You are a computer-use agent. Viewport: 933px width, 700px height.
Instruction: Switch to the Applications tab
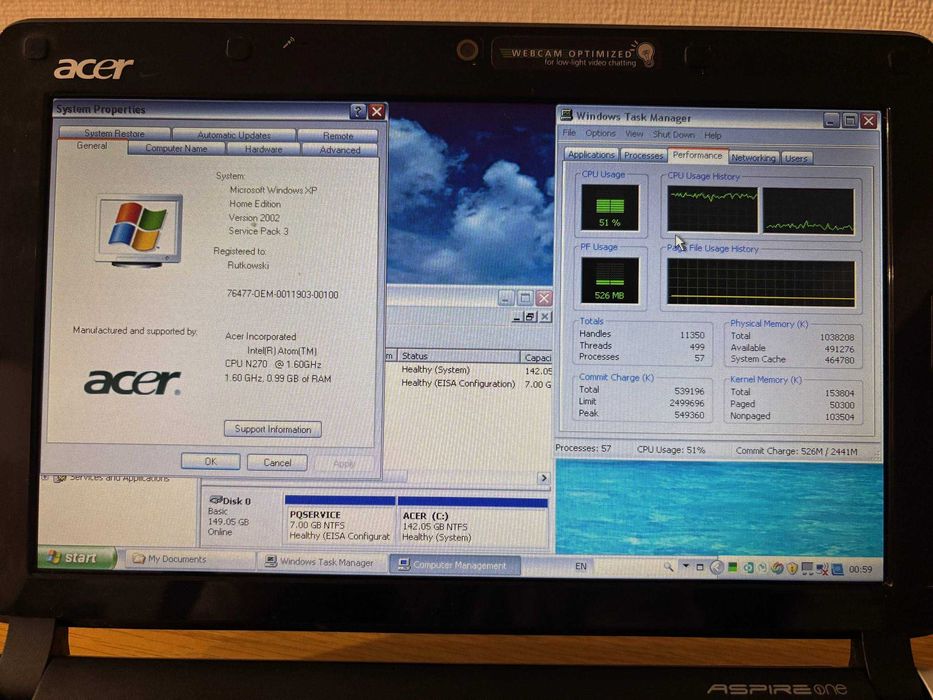(591, 154)
